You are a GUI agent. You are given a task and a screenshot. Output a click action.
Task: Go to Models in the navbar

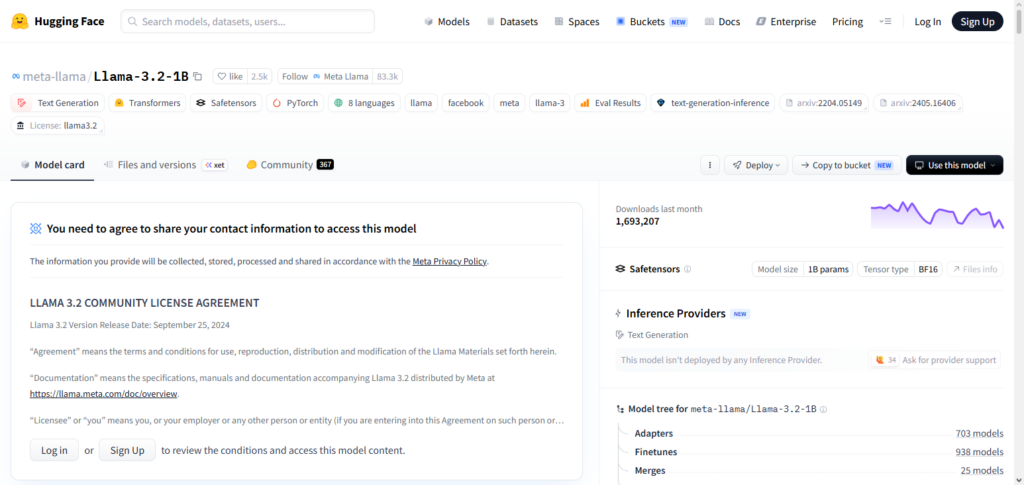coord(447,22)
